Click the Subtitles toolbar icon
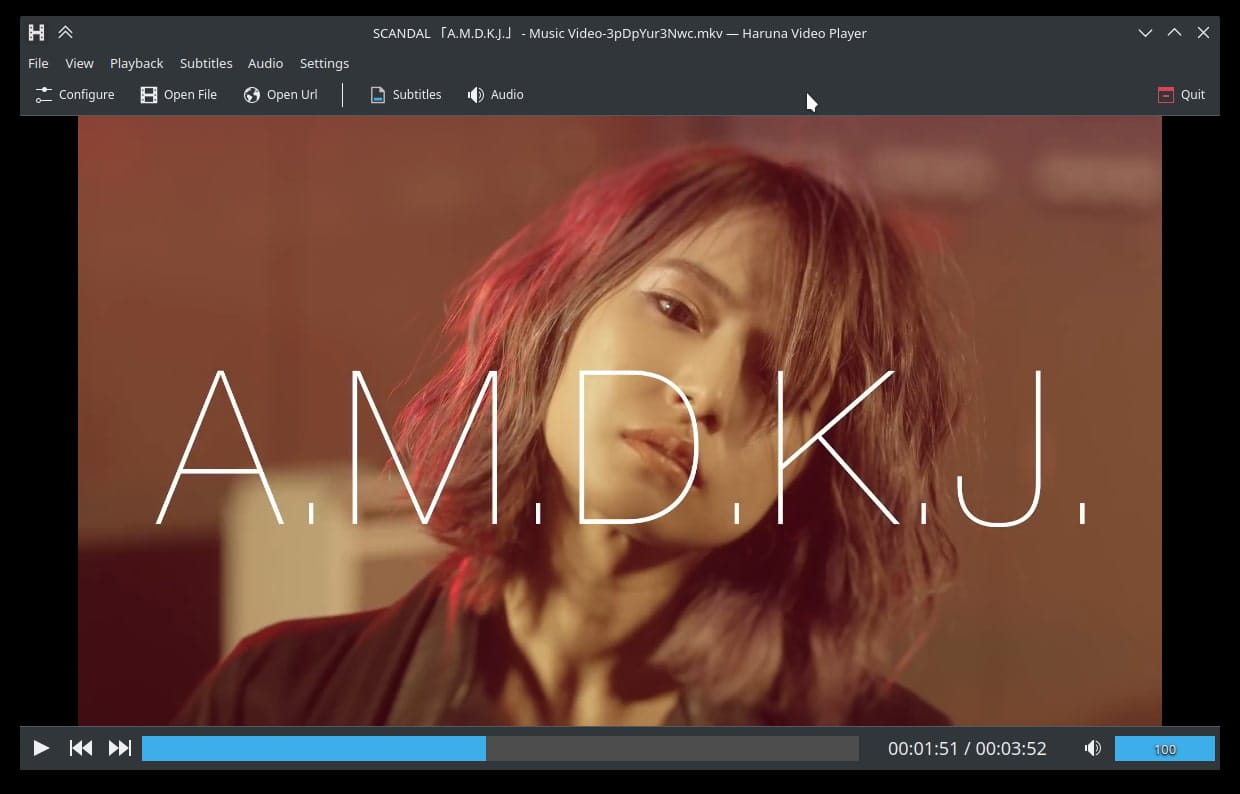This screenshot has height=794, width=1240. pyautogui.click(x=377, y=94)
